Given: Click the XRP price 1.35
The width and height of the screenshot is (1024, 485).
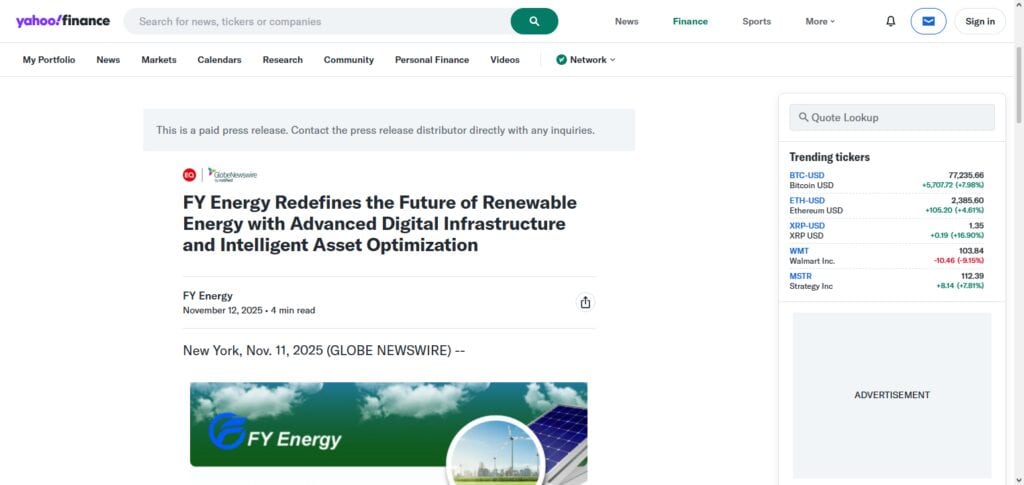Looking at the screenshot, I should [x=976, y=226].
